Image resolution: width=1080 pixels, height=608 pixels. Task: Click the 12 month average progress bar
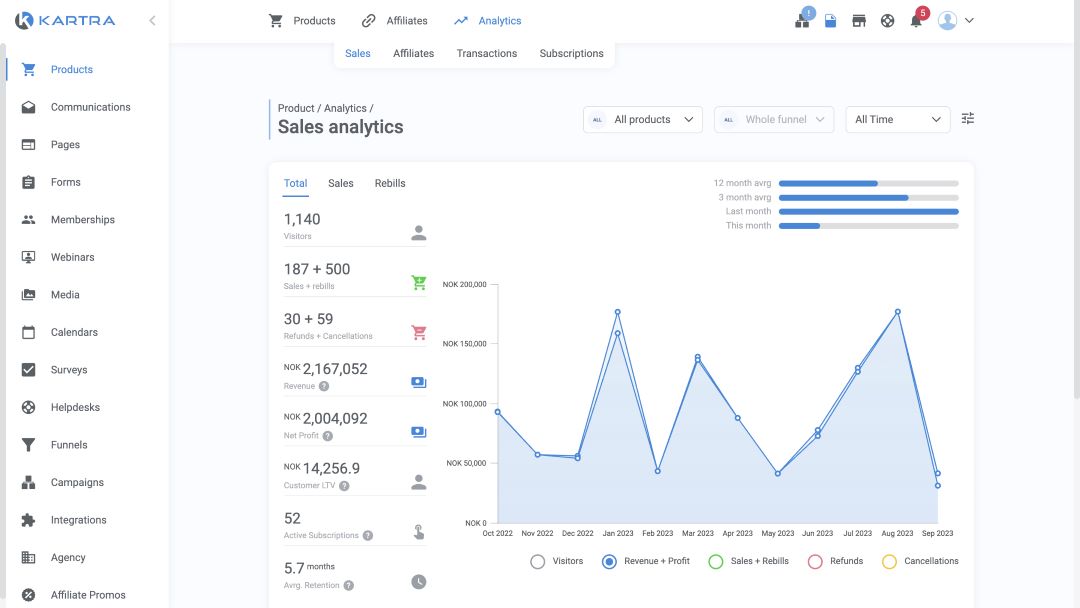coord(868,183)
